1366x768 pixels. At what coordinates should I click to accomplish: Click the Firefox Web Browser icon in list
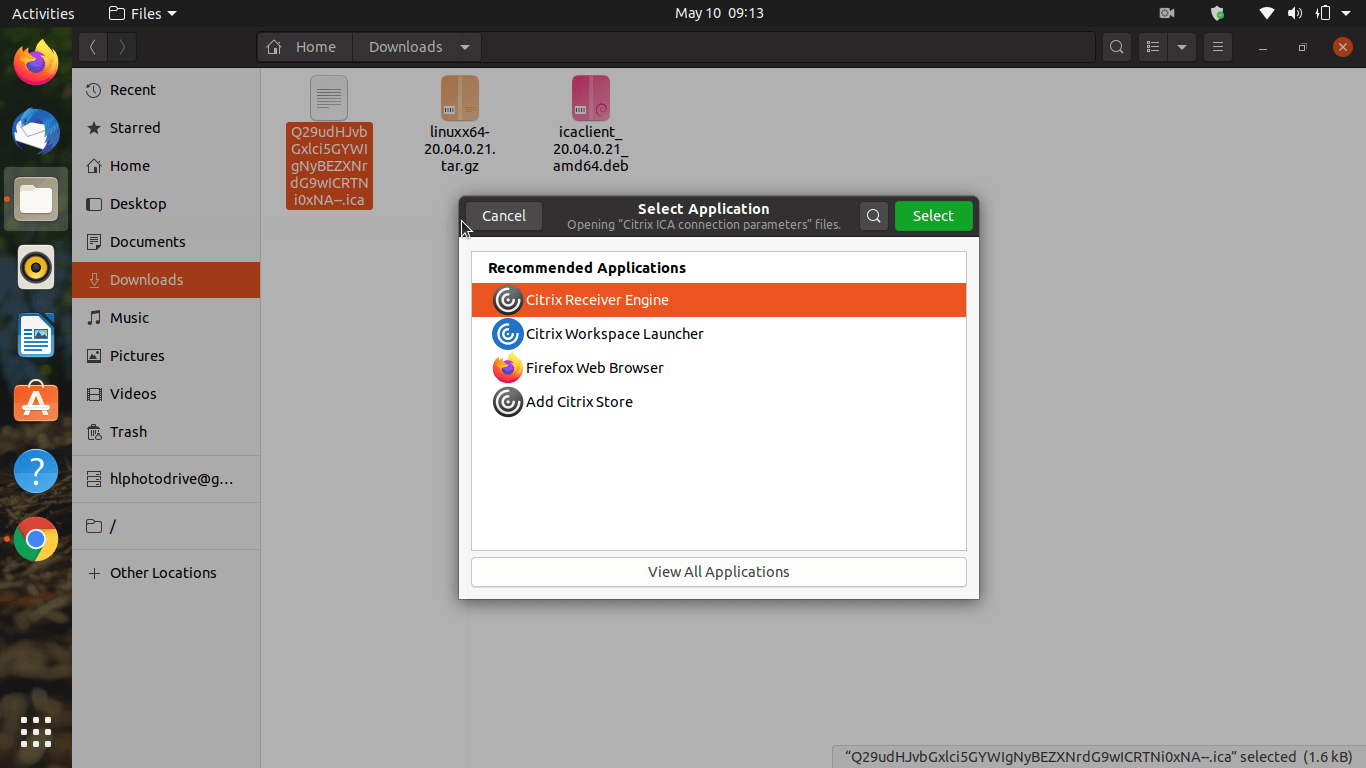click(x=508, y=368)
